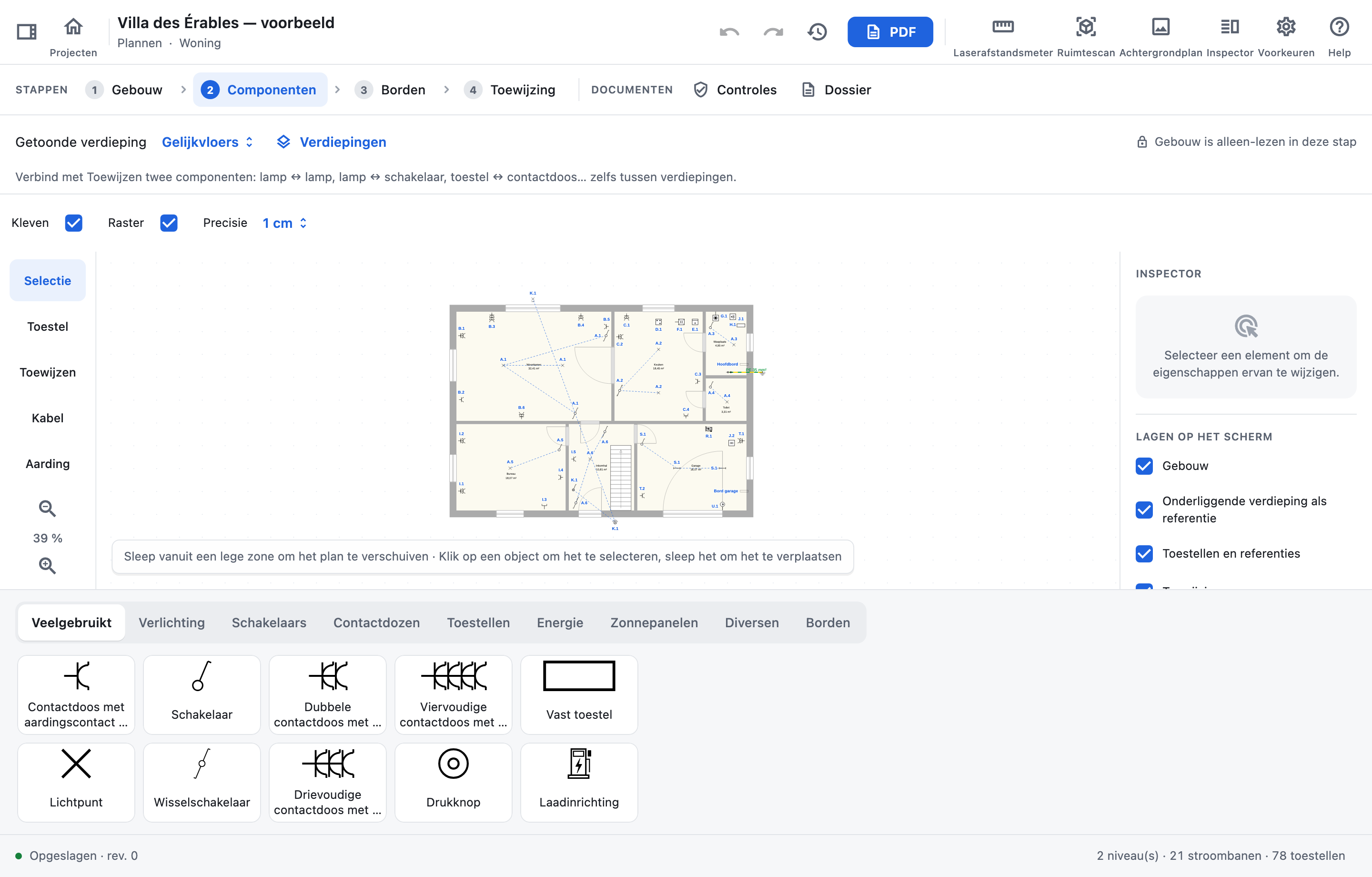
Task: Open the Laserafstandsmeter tool
Action: (1003, 37)
